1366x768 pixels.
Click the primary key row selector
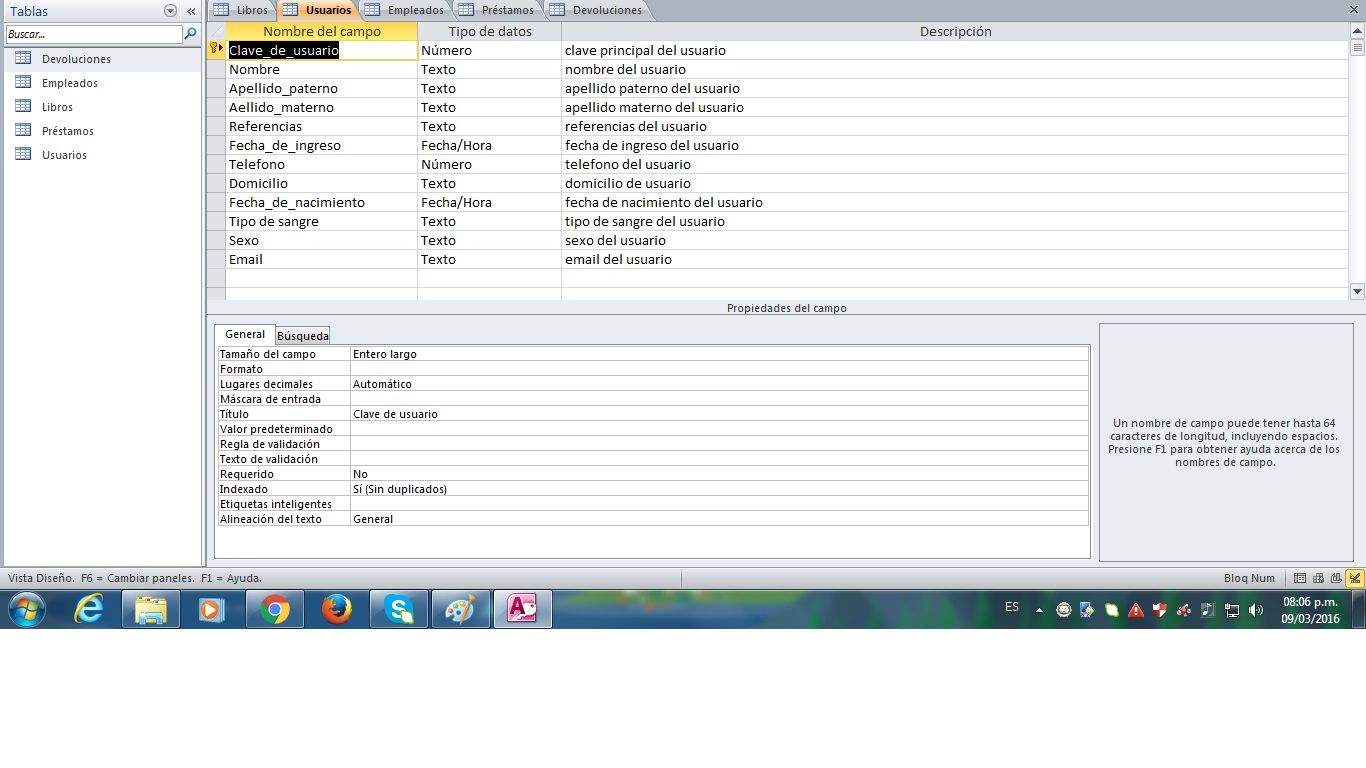click(215, 50)
